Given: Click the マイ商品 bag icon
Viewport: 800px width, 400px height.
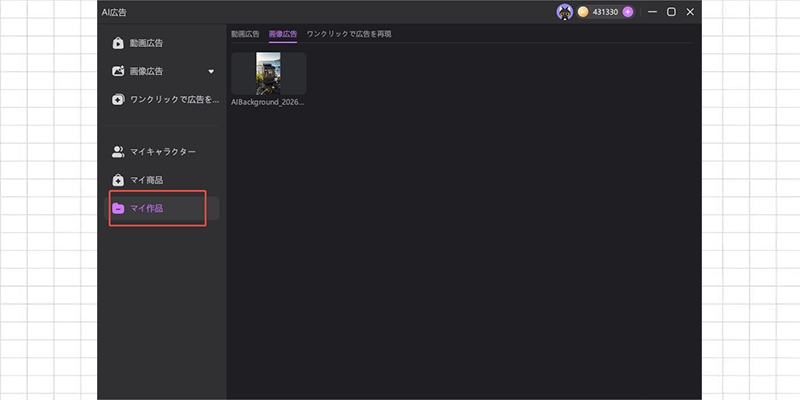Looking at the screenshot, I should click(x=118, y=180).
